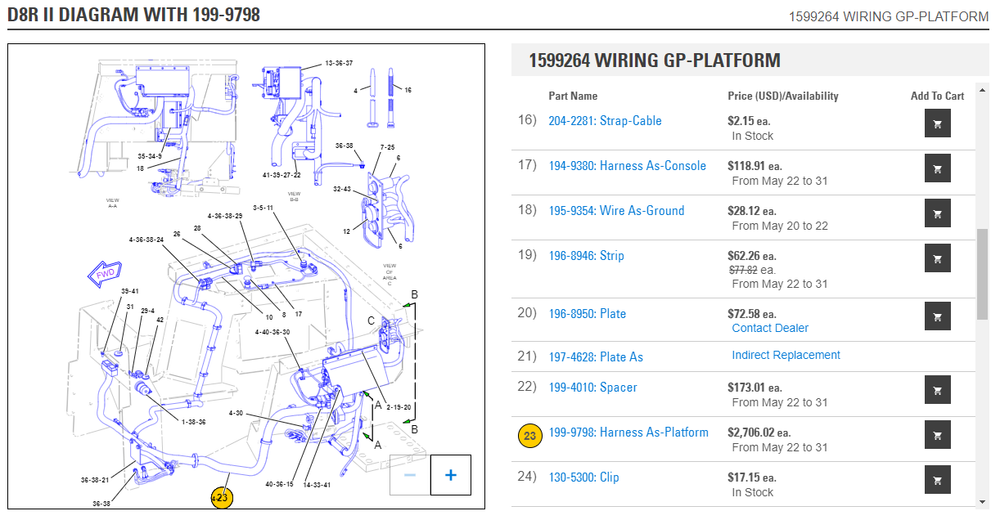1000x520 pixels.
Task: Click Add To Cart column header
Action: [x=937, y=96]
